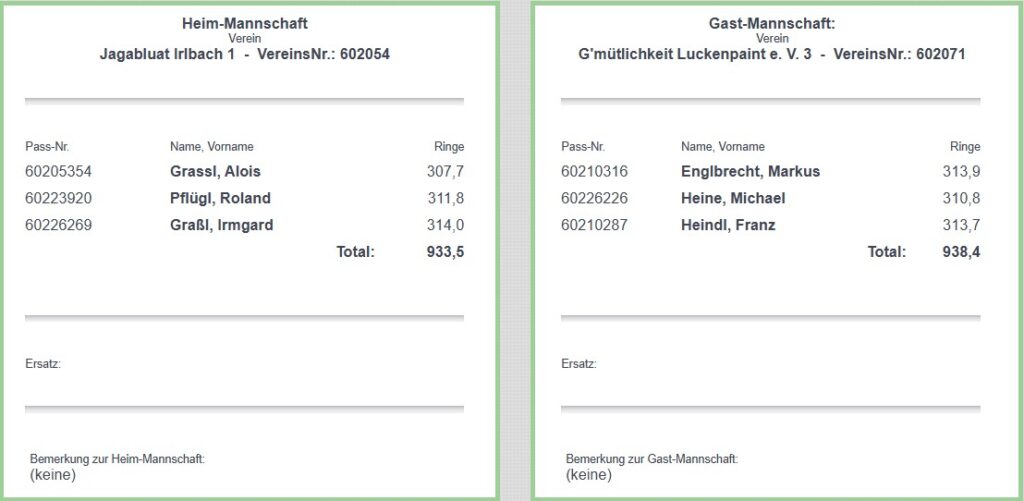Select the name Heine, Michael
Viewport: 1024px width, 501px height.
733,198
